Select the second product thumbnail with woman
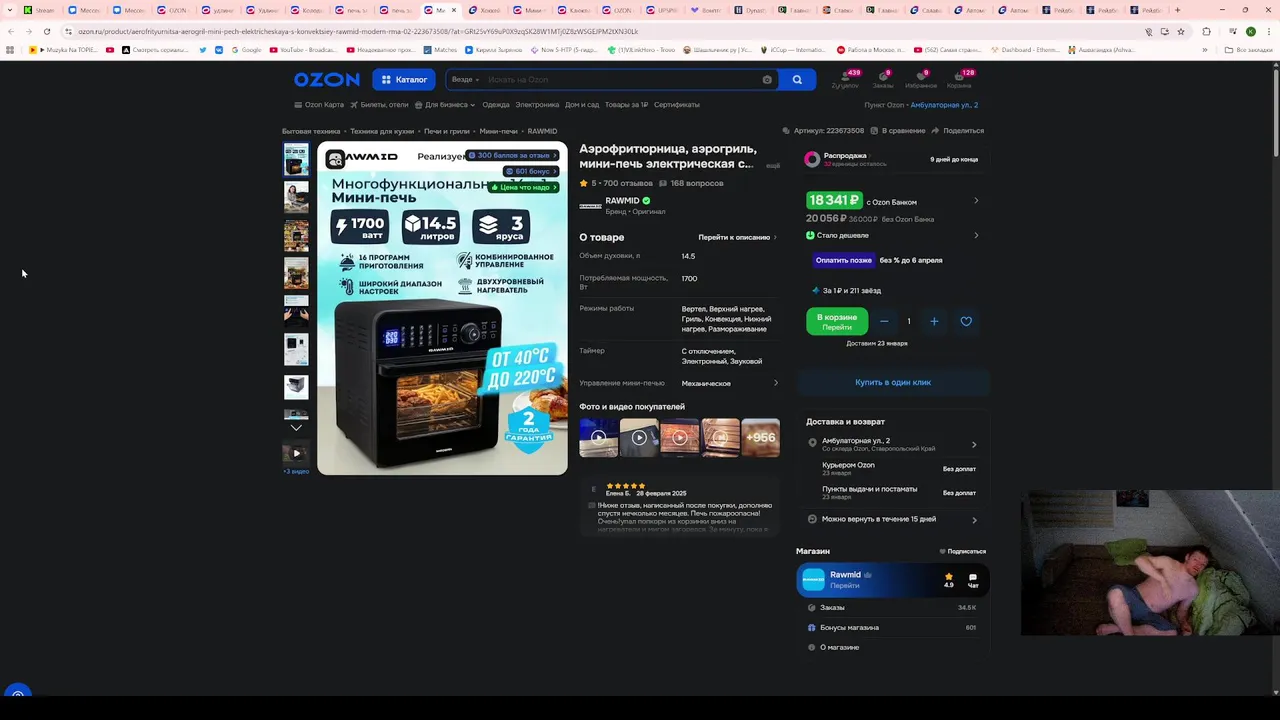 click(296, 197)
